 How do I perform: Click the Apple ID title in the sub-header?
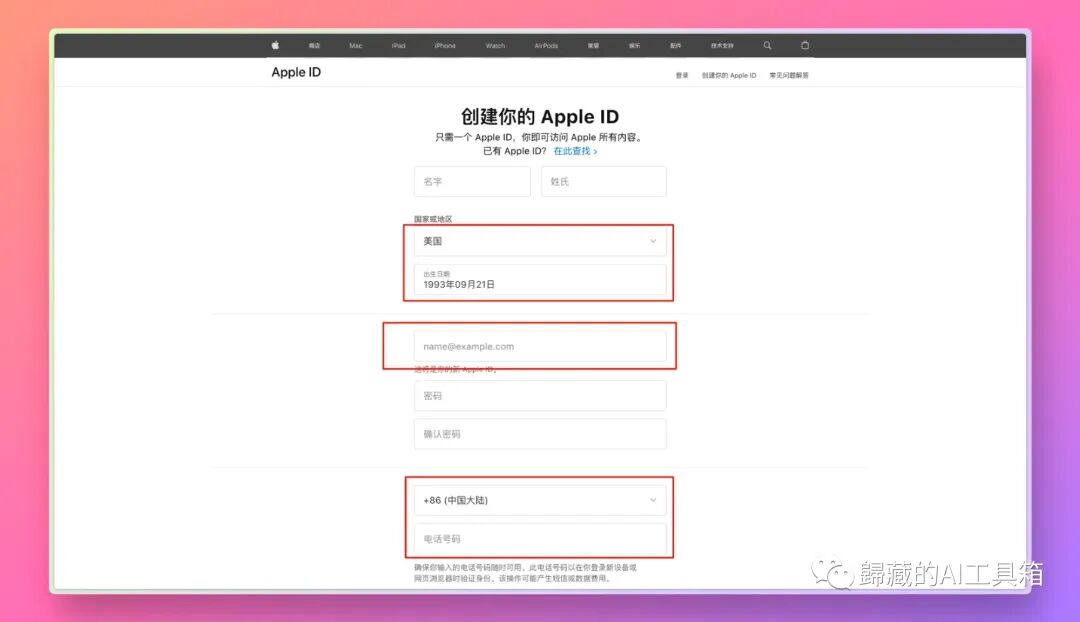pos(296,72)
